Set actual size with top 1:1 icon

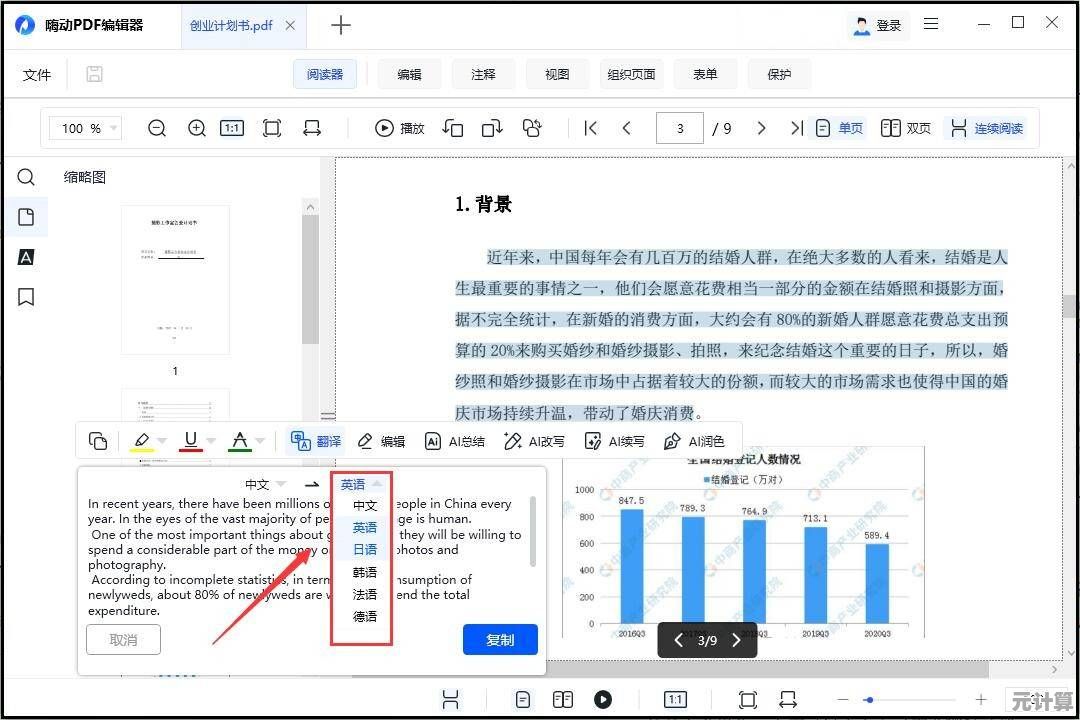click(232, 128)
